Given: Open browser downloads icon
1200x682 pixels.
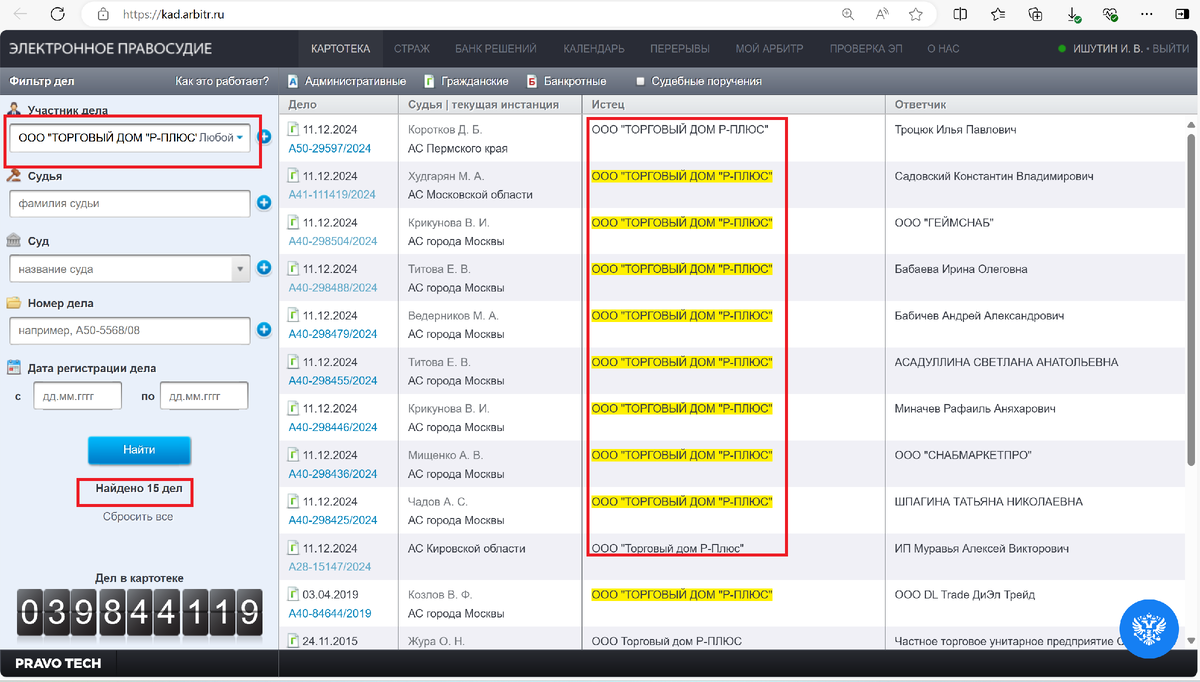Looking at the screenshot, I should pyautogui.click(x=1072, y=15).
